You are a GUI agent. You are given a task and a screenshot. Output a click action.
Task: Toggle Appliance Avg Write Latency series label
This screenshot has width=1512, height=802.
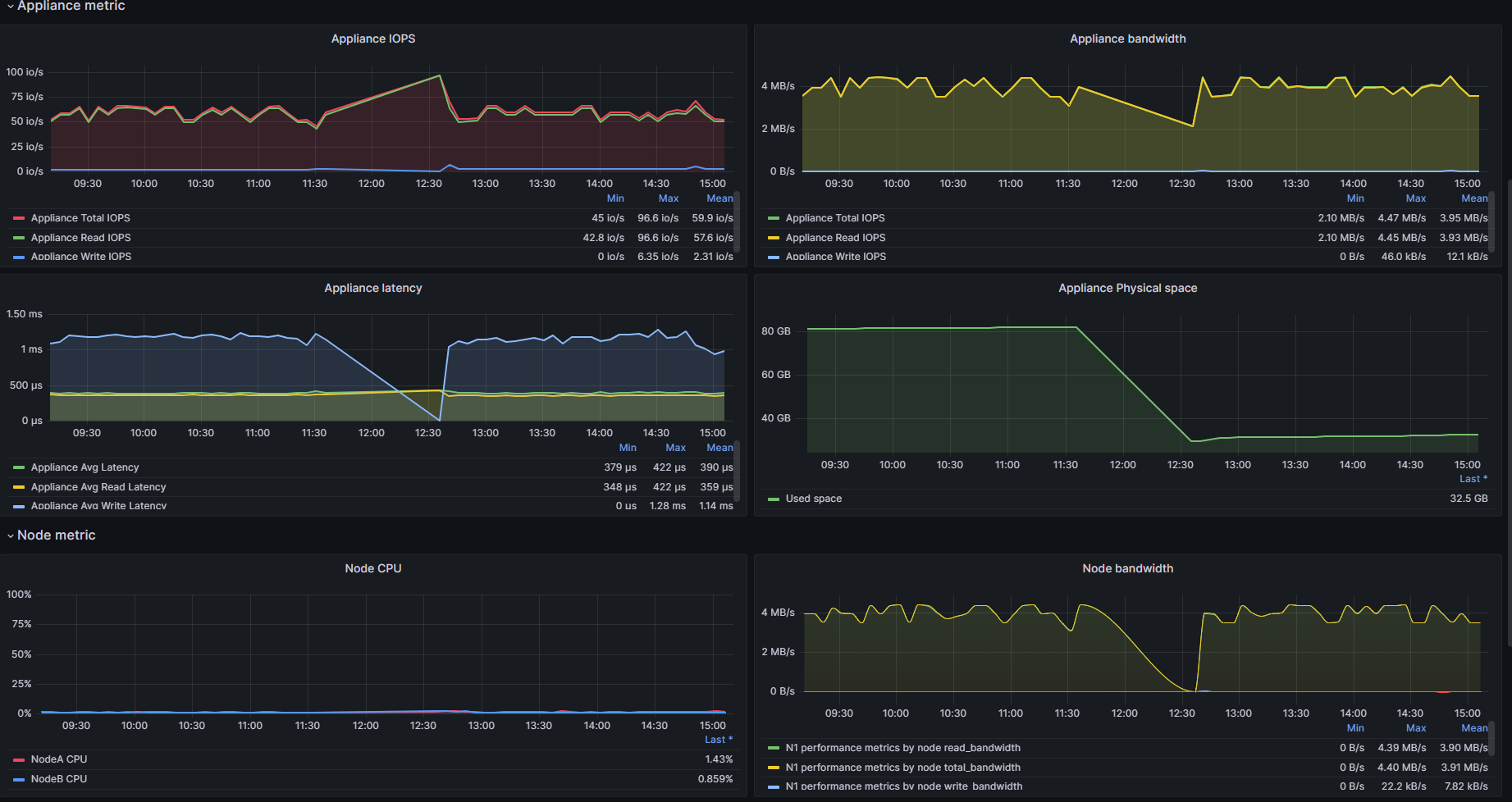[x=98, y=506]
